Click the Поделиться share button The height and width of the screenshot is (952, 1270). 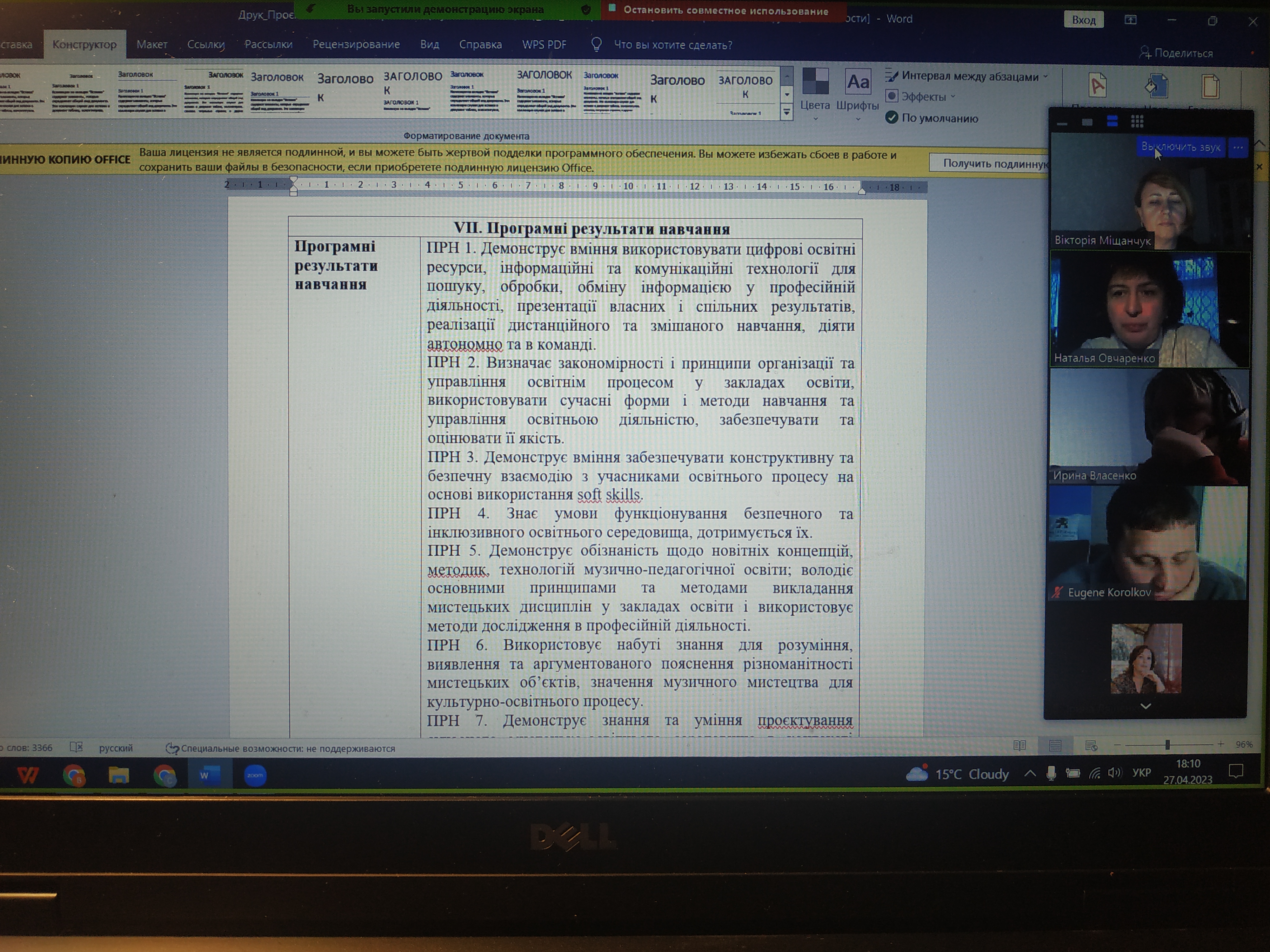point(1176,53)
